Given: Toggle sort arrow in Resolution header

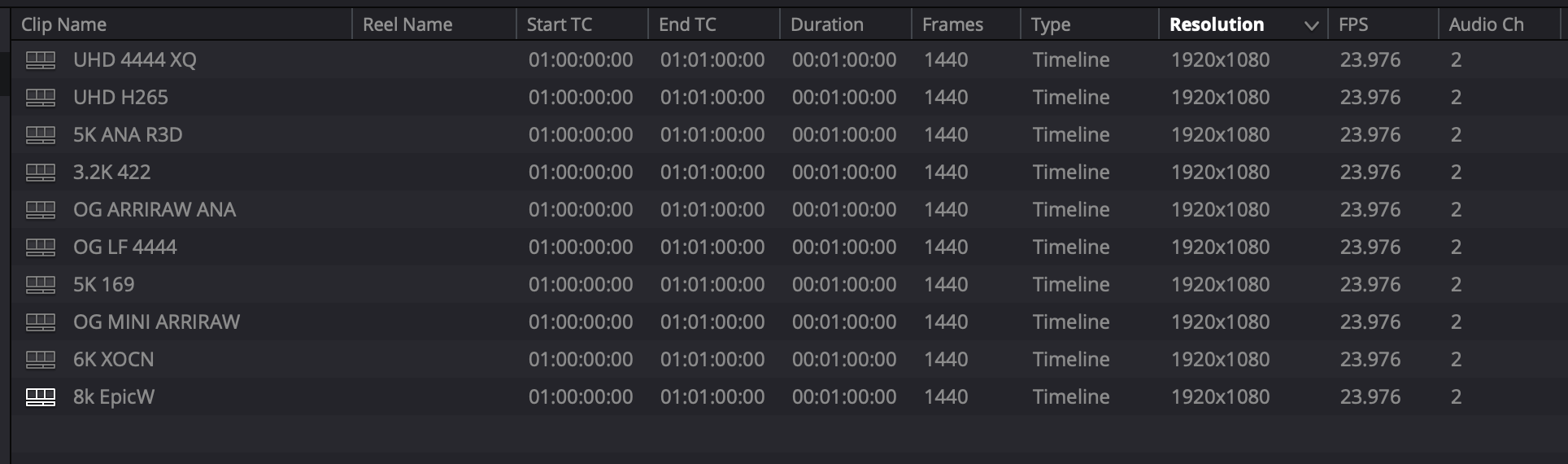Looking at the screenshot, I should [1311, 25].
